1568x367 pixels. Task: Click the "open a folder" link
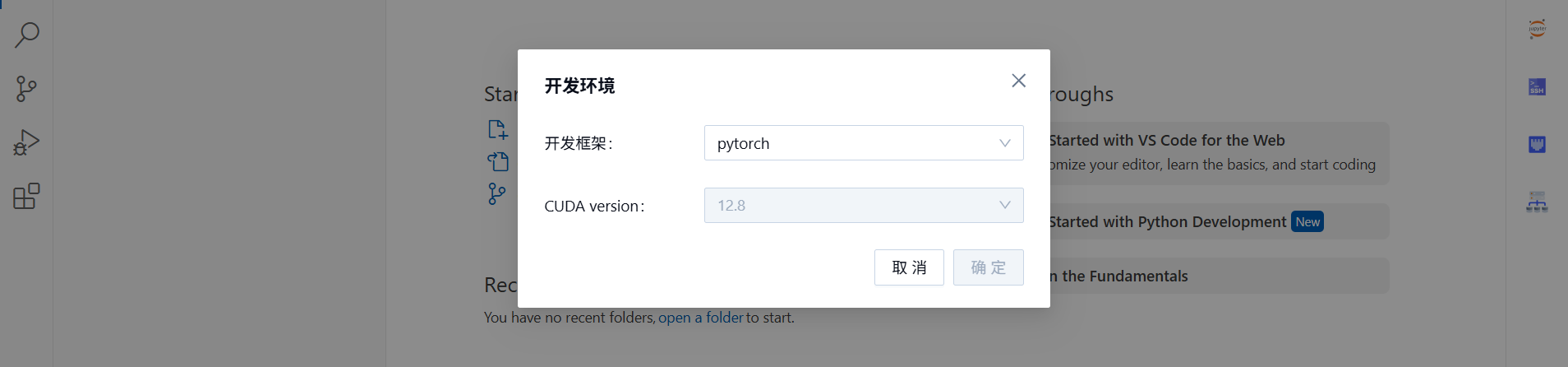700,318
